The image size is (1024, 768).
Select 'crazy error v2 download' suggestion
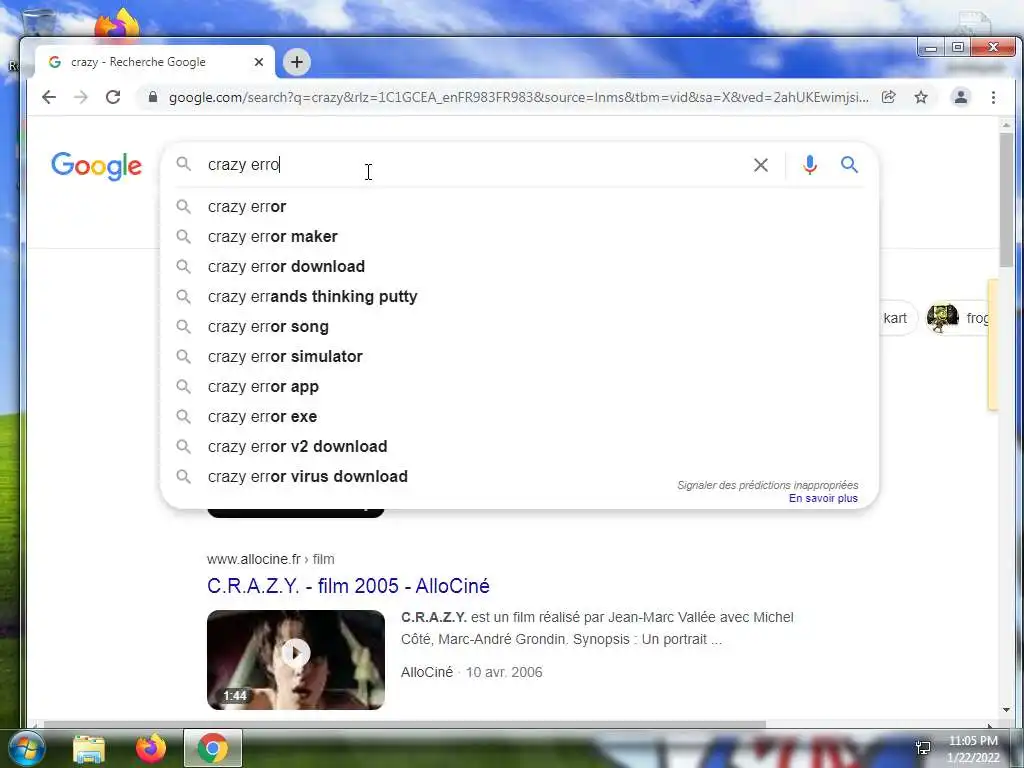[x=519, y=447]
